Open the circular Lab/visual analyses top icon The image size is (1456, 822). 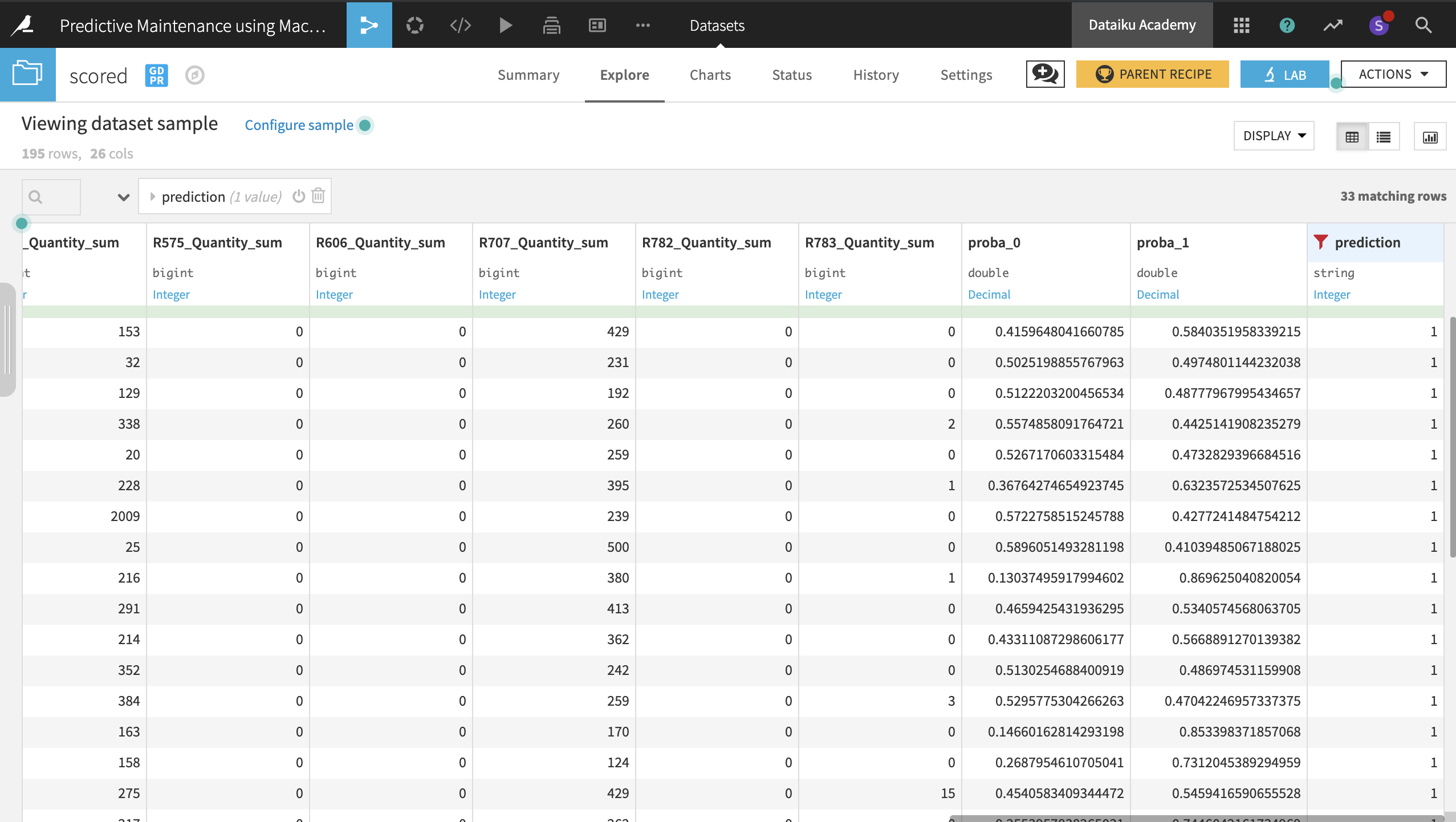pyautogui.click(x=414, y=25)
